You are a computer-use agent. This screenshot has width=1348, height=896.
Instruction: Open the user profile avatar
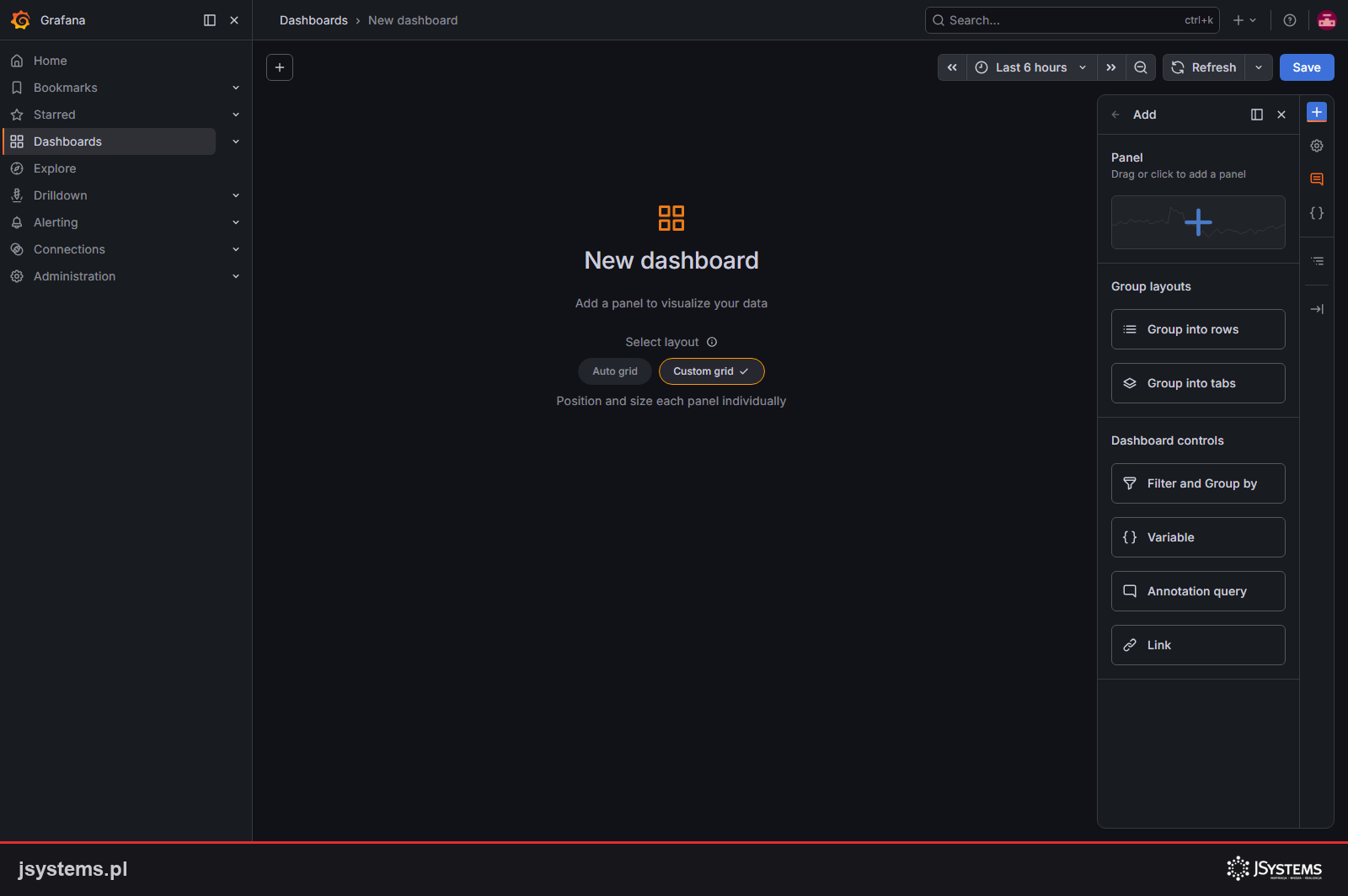pos(1327,20)
